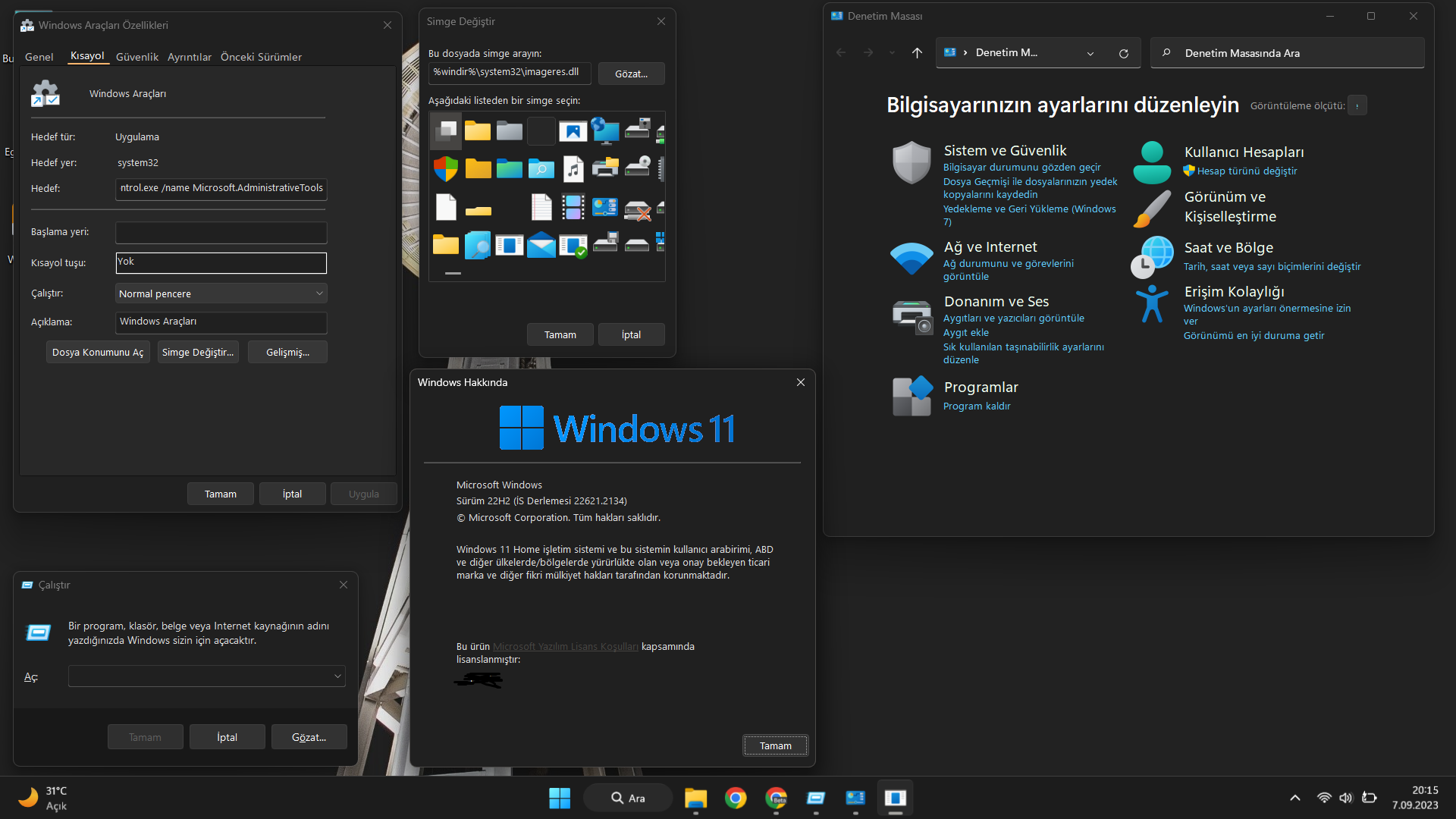The image size is (1456, 819).
Task: Switch to the Kısayol tab
Action: (x=87, y=56)
